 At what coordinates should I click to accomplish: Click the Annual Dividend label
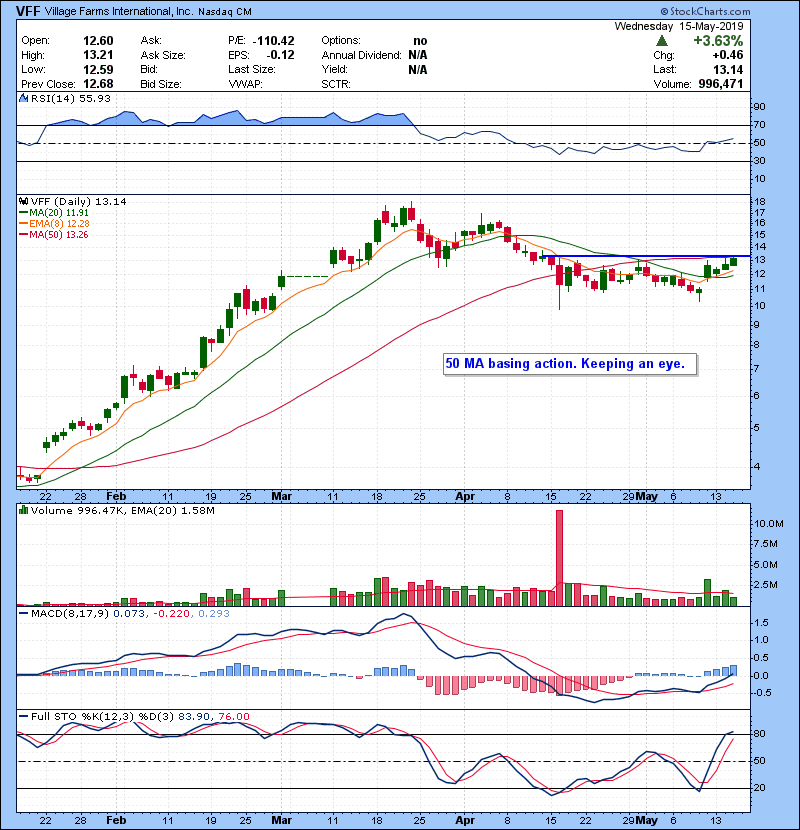tap(362, 55)
